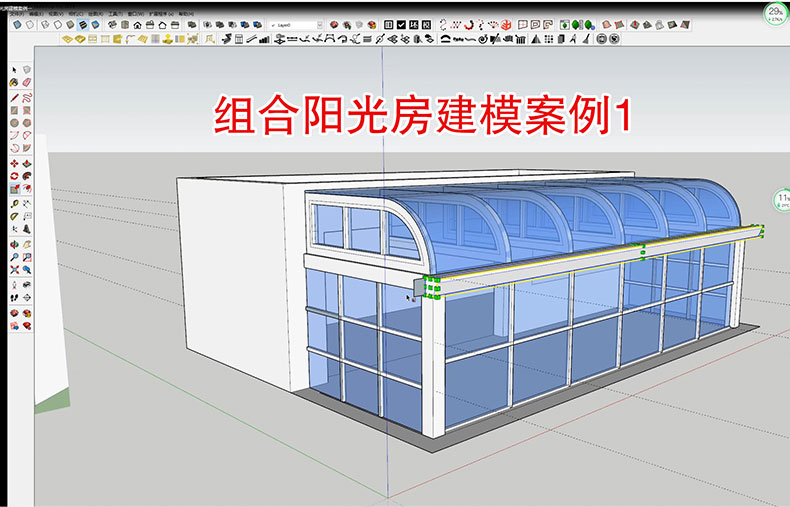Select the Tape Measure tool
The height and width of the screenshot is (507, 790).
click(13, 202)
